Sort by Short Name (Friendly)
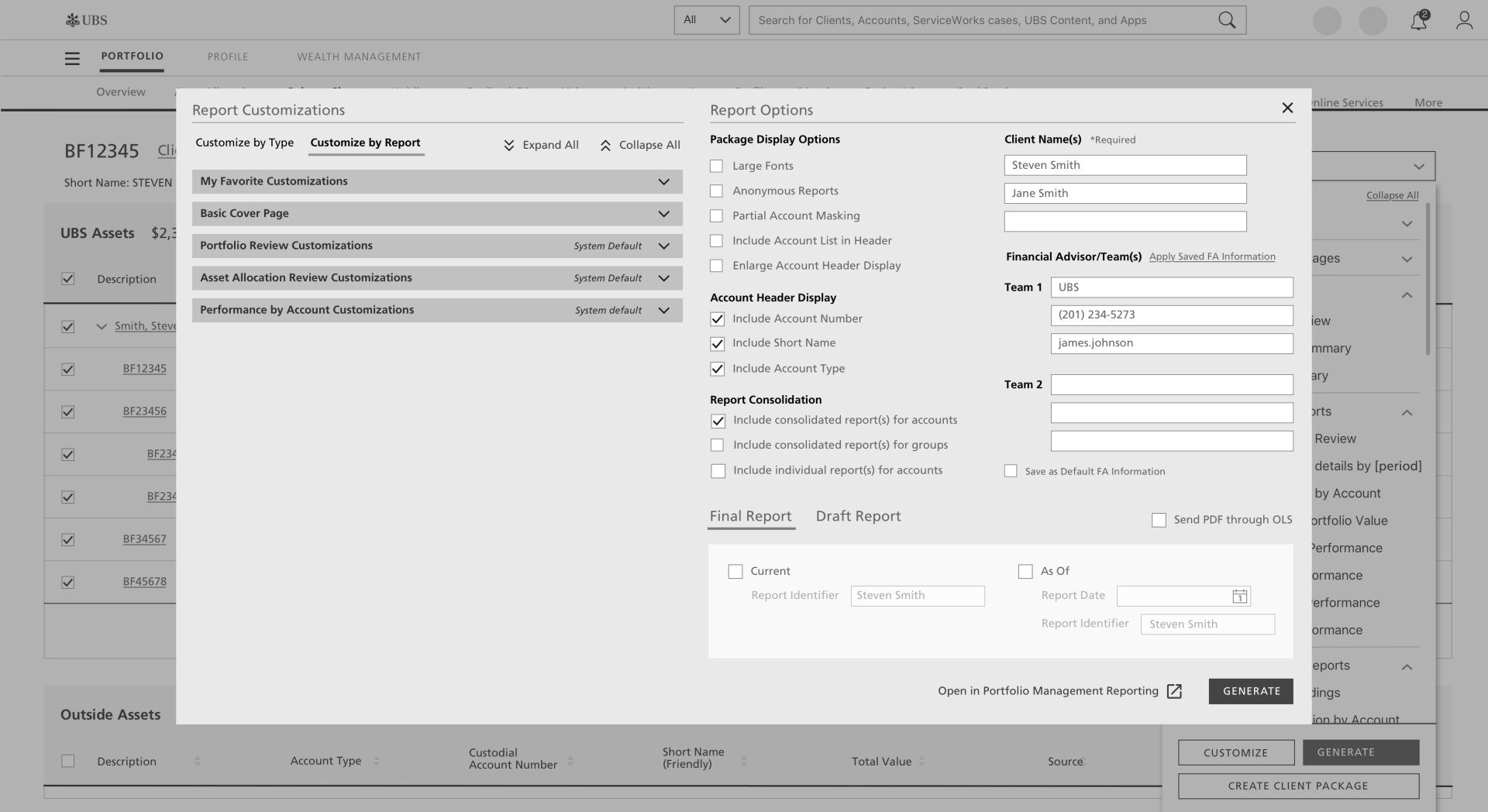 click(743, 762)
